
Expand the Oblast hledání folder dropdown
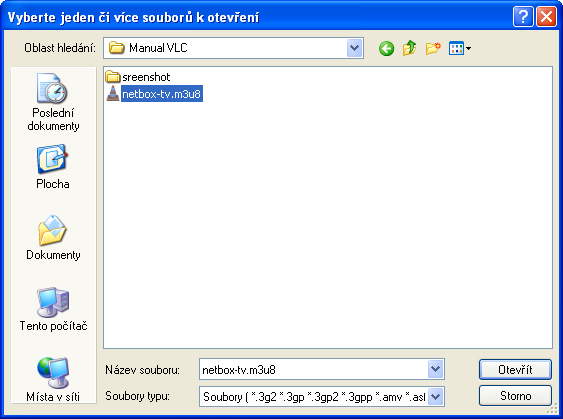[355, 48]
